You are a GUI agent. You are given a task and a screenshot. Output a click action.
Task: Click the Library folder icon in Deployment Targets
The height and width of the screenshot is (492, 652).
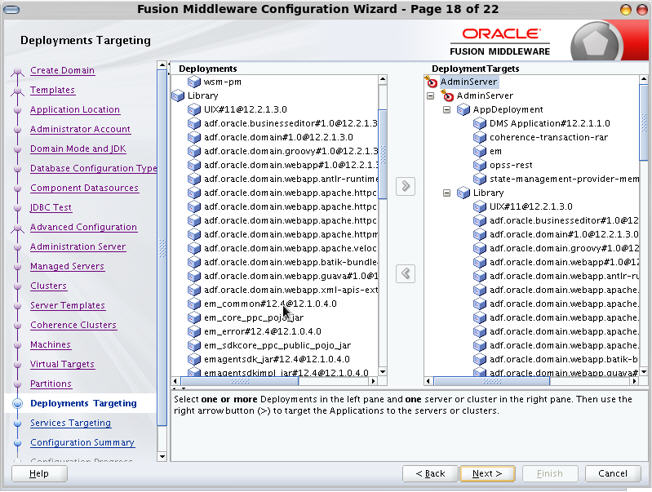463,193
